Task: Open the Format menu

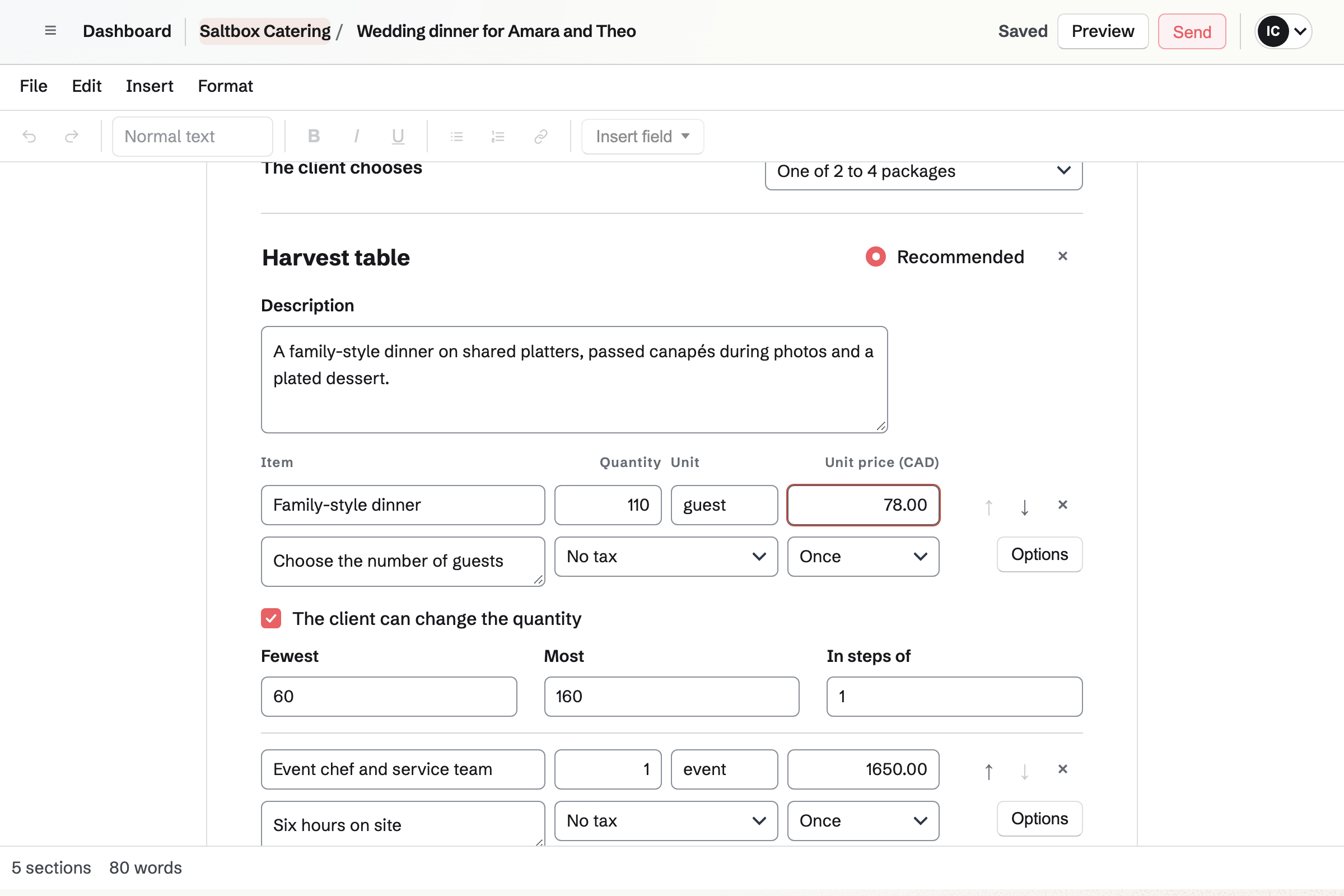Action: (225, 86)
